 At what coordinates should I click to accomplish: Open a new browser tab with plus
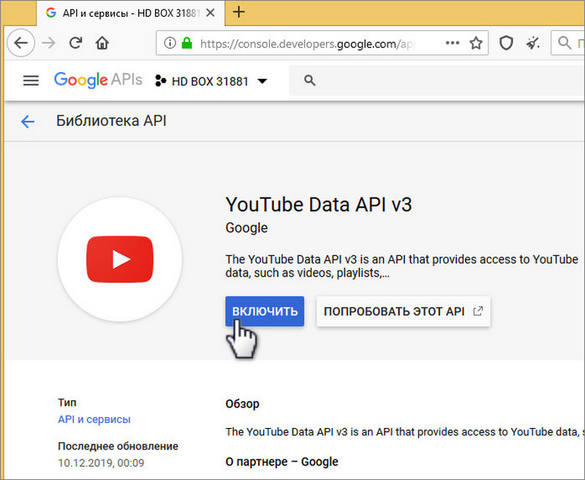239,12
